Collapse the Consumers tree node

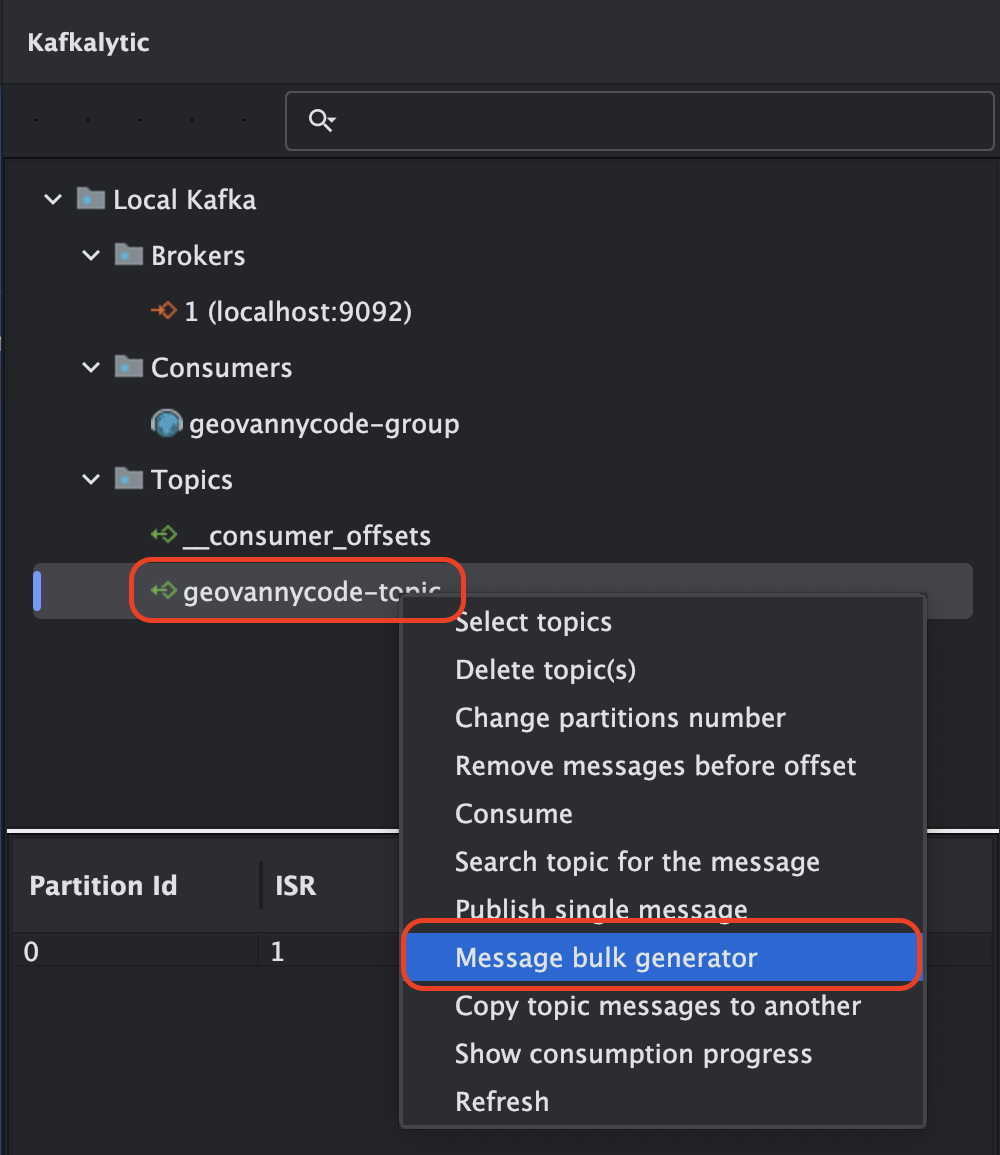pyautogui.click(x=91, y=368)
